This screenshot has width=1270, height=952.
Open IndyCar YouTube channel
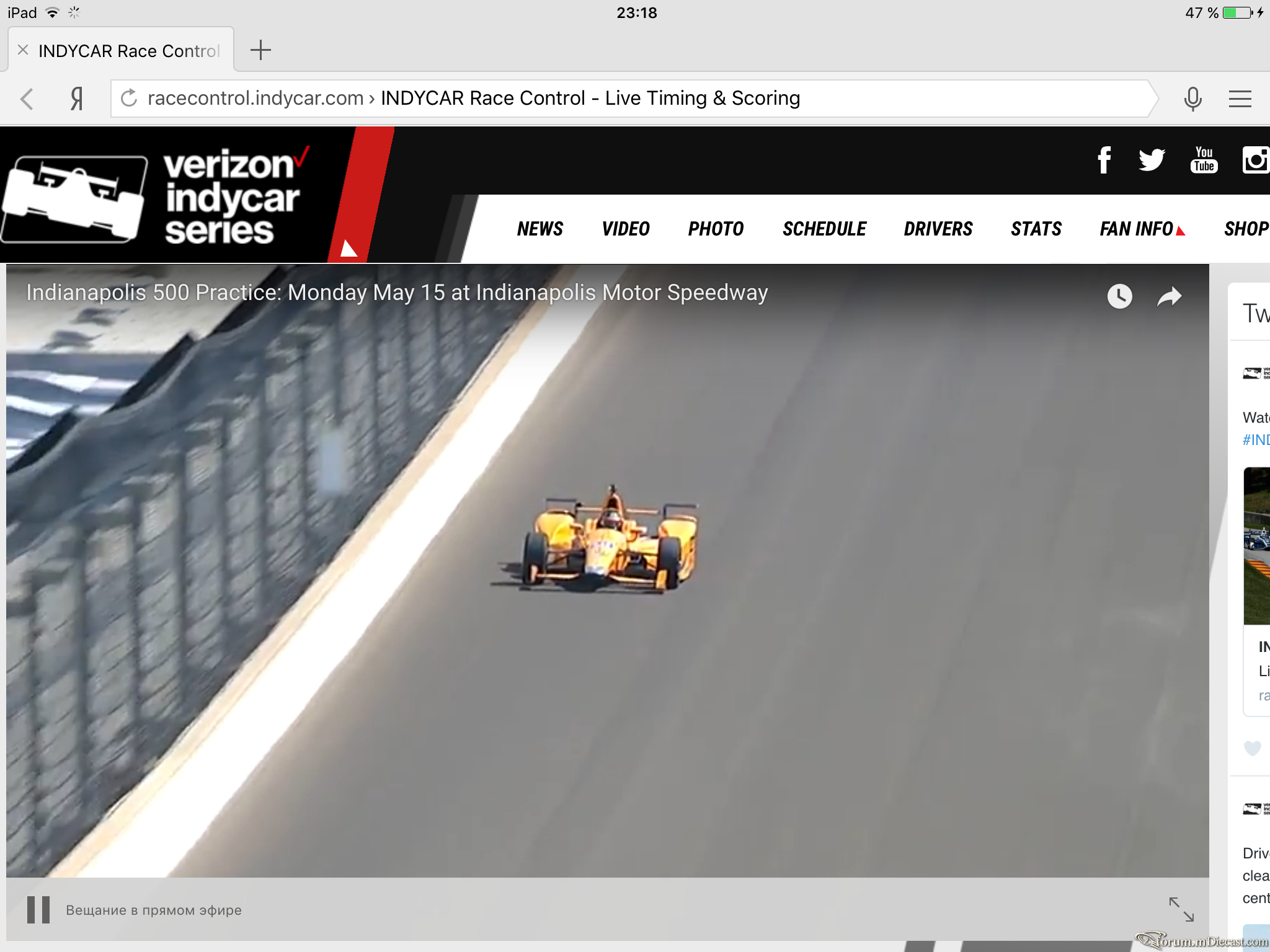click(x=1204, y=160)
